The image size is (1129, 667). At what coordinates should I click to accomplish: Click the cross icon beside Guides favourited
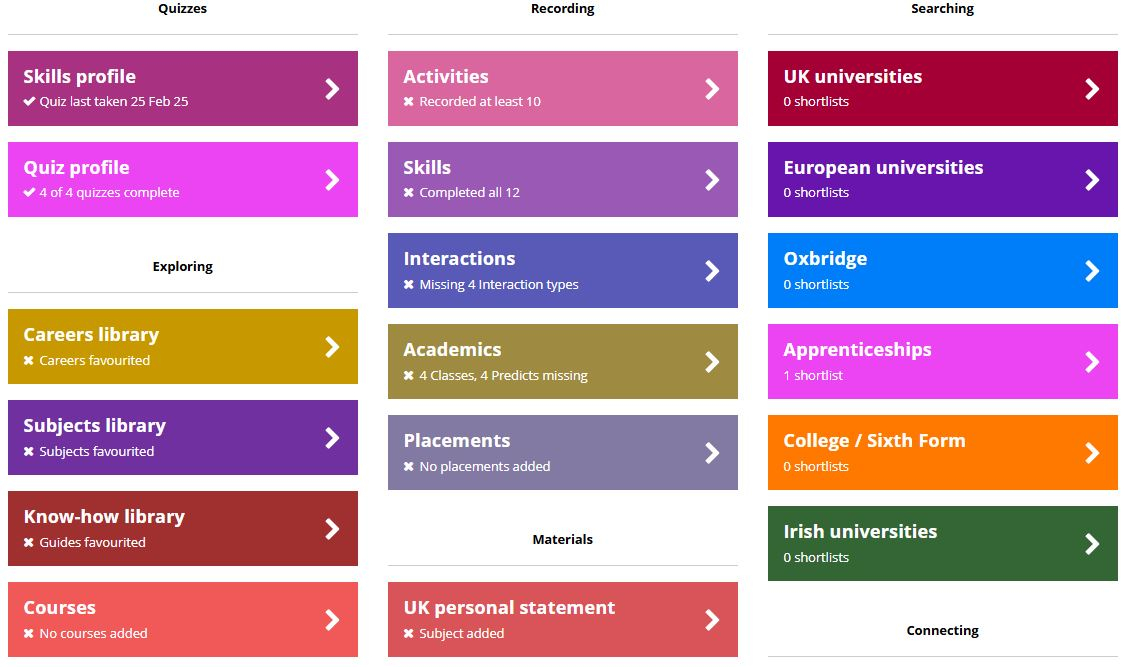pos(29,543)
